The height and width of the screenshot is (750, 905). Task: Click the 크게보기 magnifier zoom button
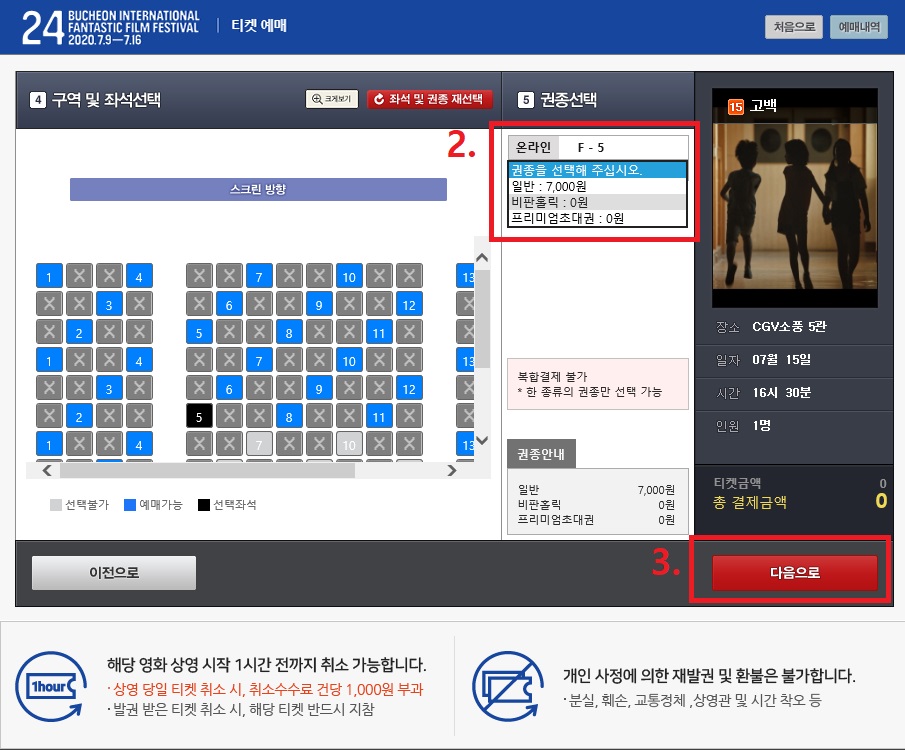[332, 99]
